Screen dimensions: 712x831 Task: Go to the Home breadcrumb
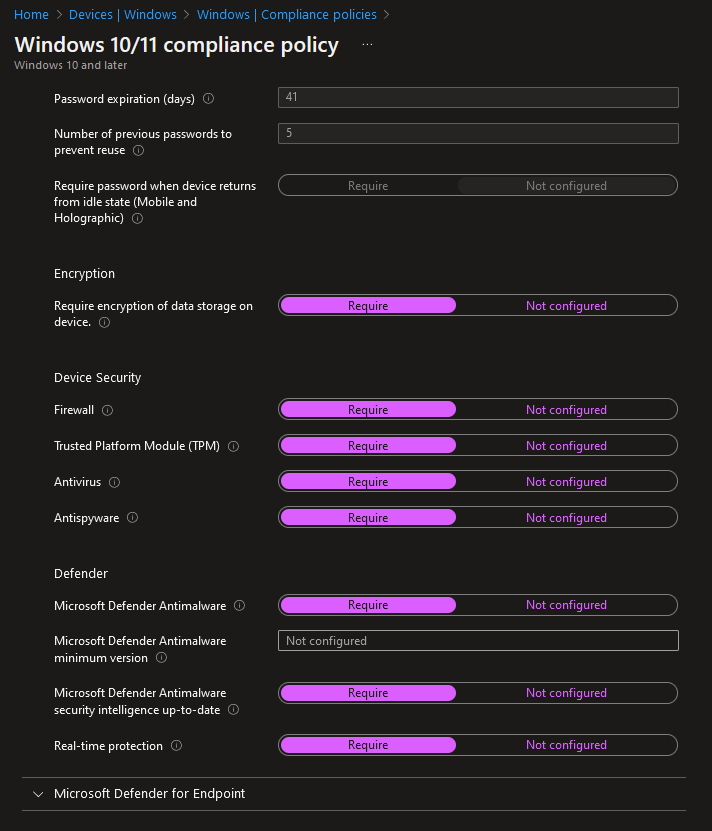pyautogui.click(x=31, y=15)
